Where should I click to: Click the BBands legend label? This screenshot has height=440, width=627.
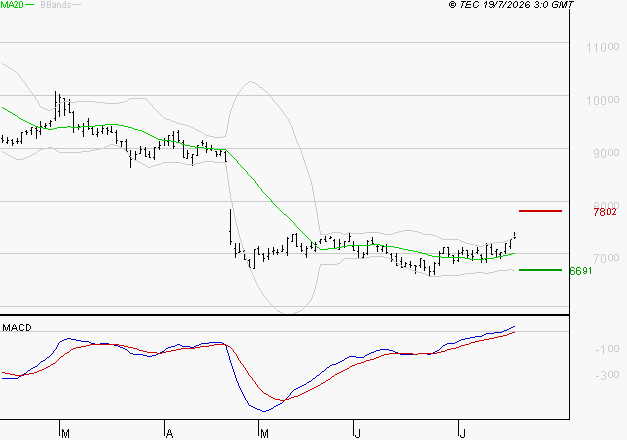click(x=56, y=5)
